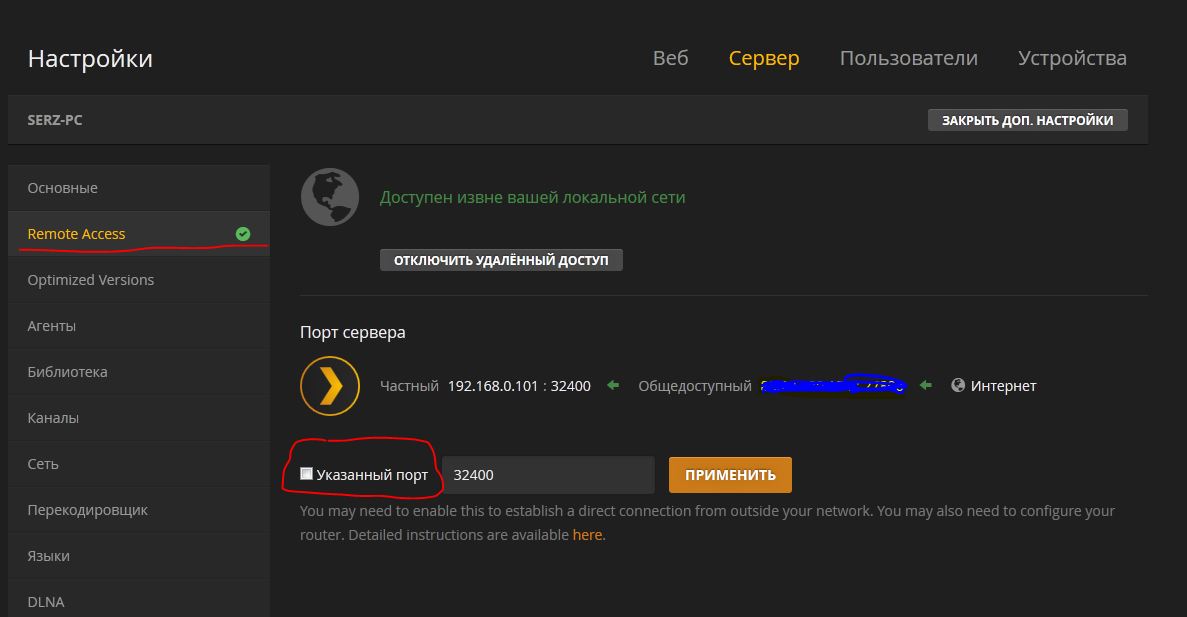Click green arrow before the Интернет label
1187x617 pixels.
(928, 386)
